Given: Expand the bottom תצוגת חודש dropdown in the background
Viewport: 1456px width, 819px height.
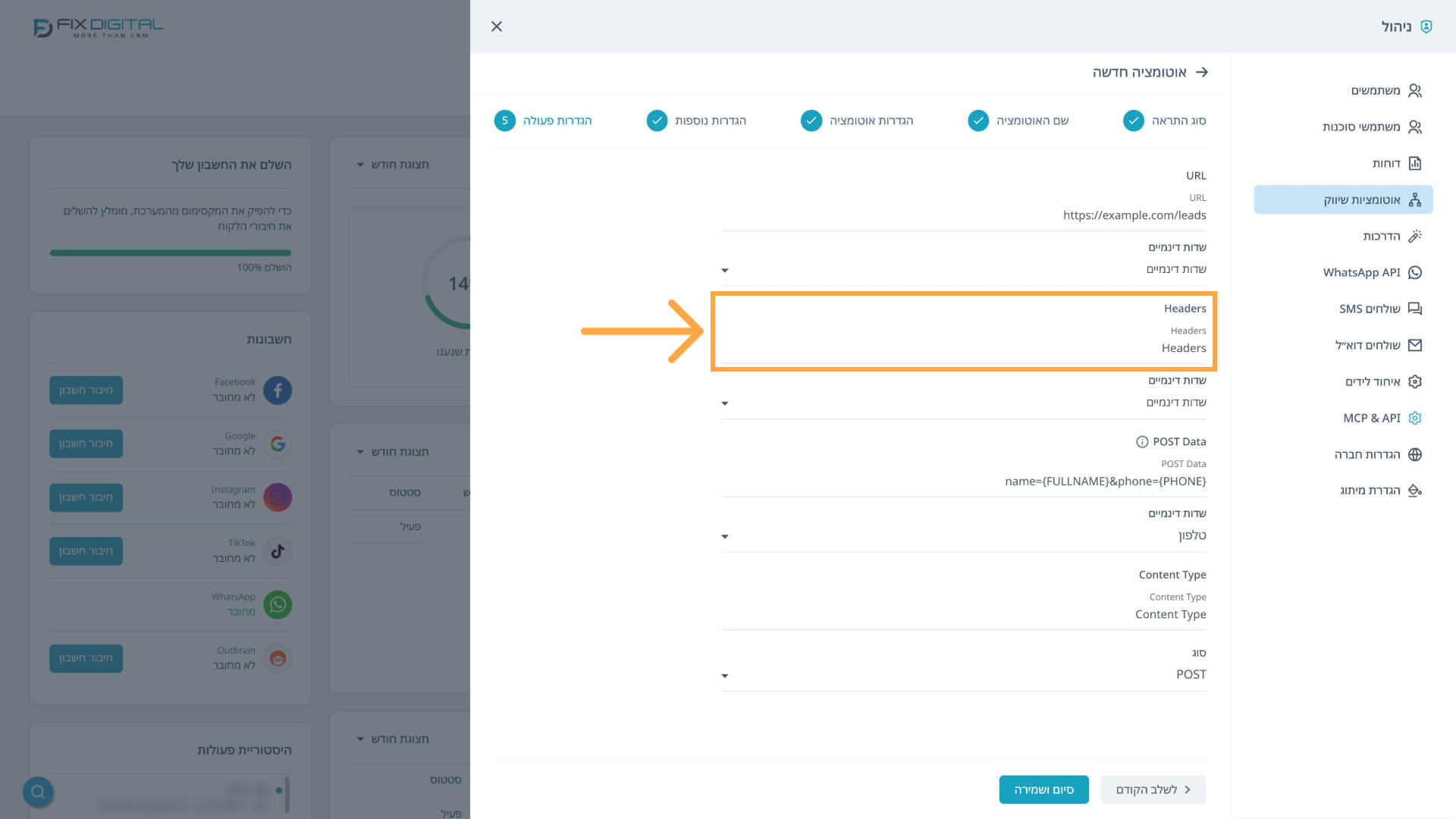Looking at the screenshot, I should click(393, 739).
